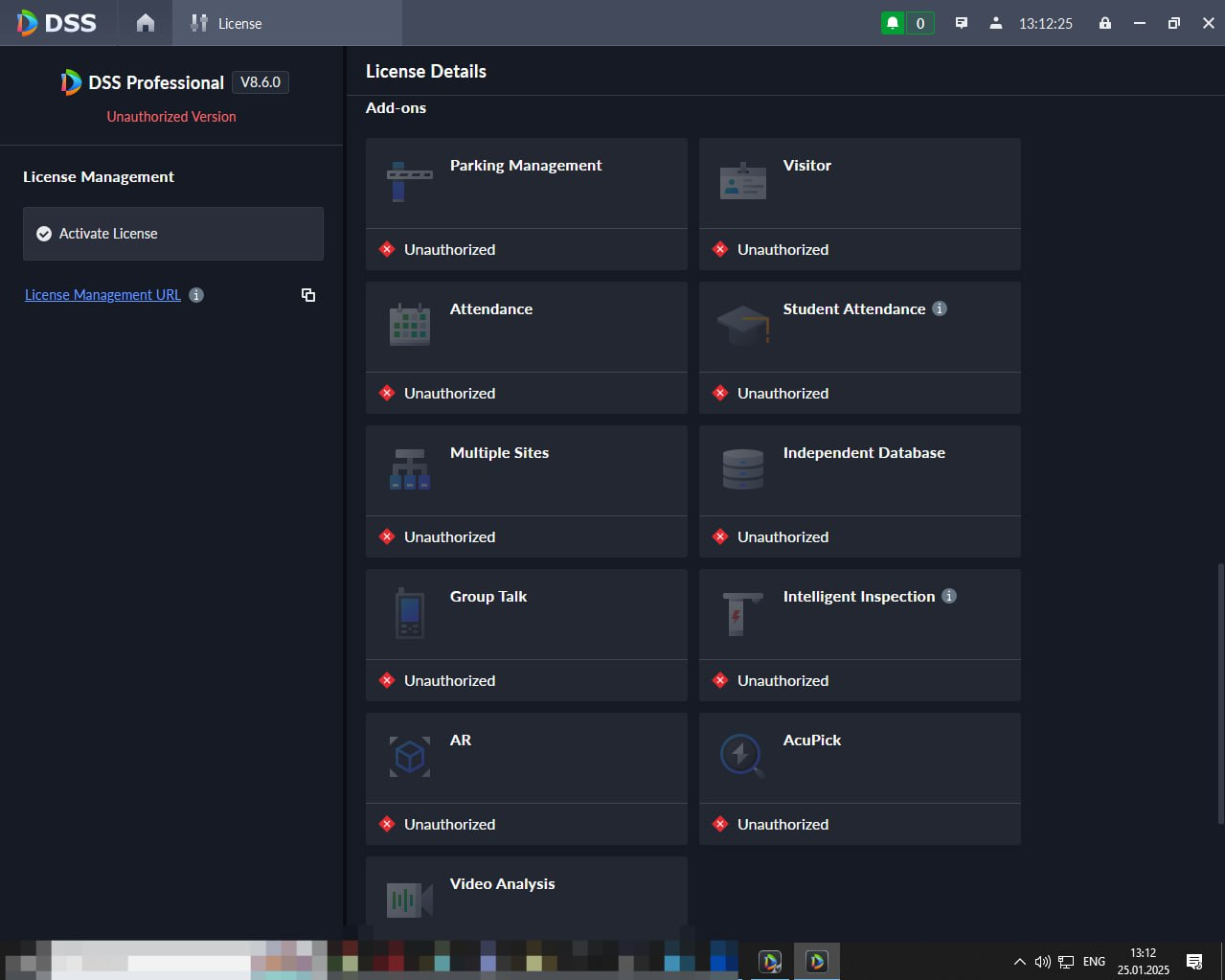This screenshot has width=1225, height=980.
Task: Open the taskbar clock showing 25.01.2025
Action: point(1143,962)
